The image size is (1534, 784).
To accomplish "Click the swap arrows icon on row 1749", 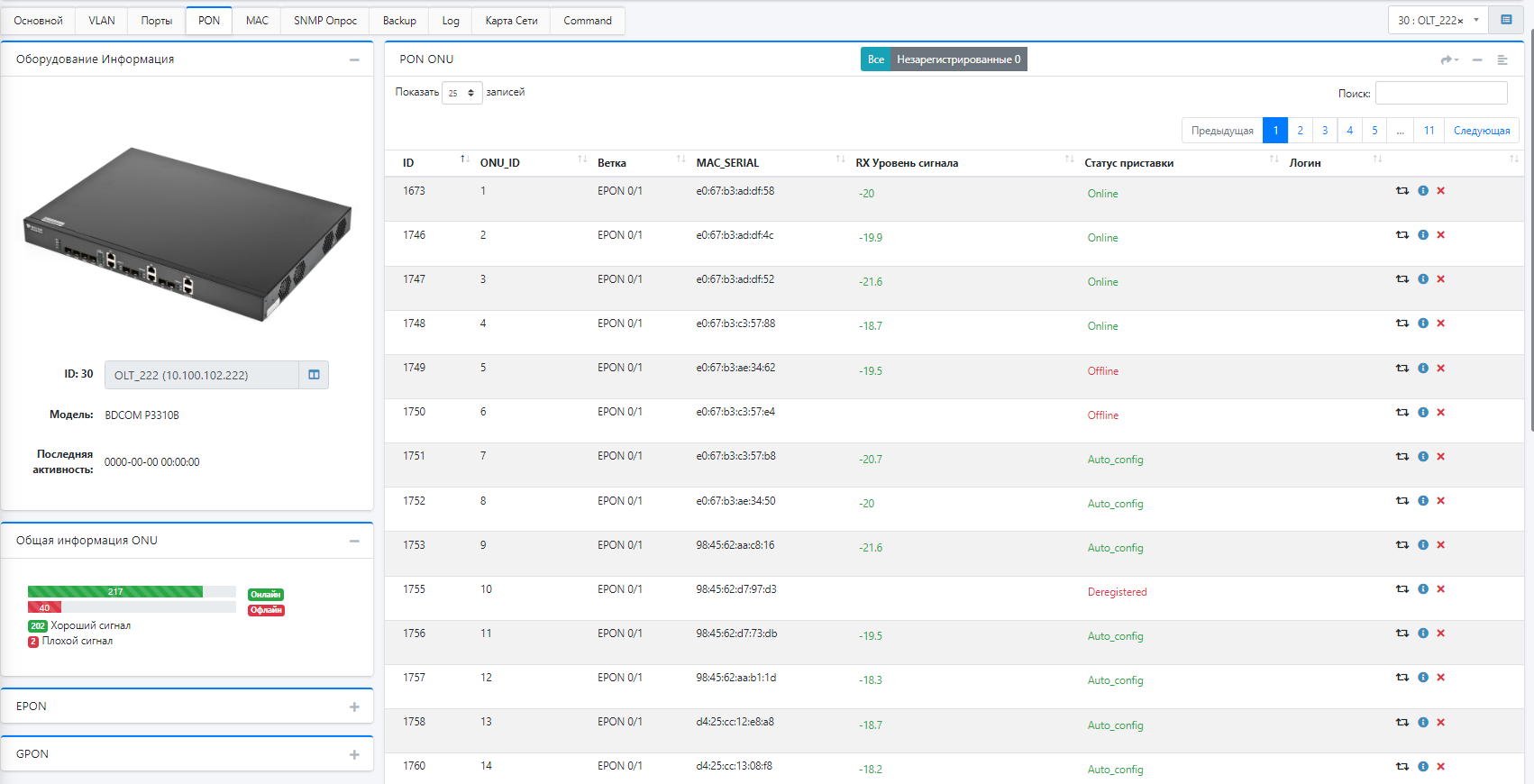I will (x=1402, y=369).
